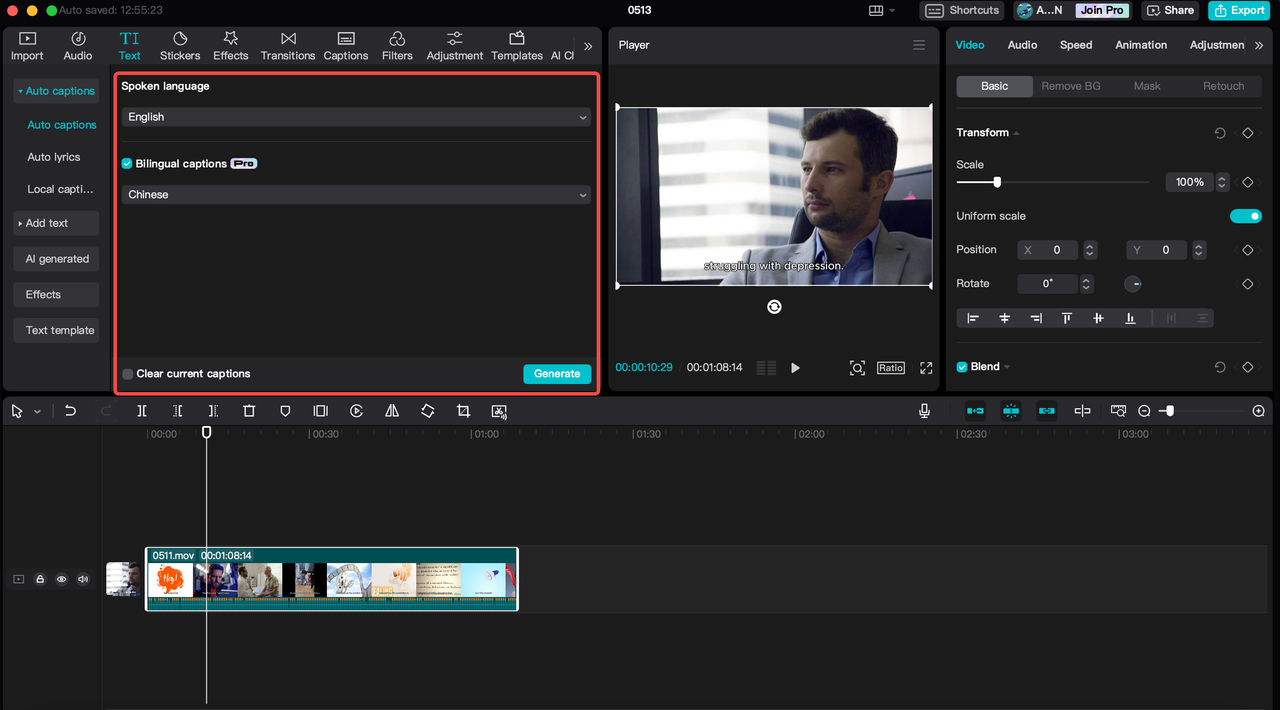Toggle auto snapping in timeline toolbar

click(1011, 411)
